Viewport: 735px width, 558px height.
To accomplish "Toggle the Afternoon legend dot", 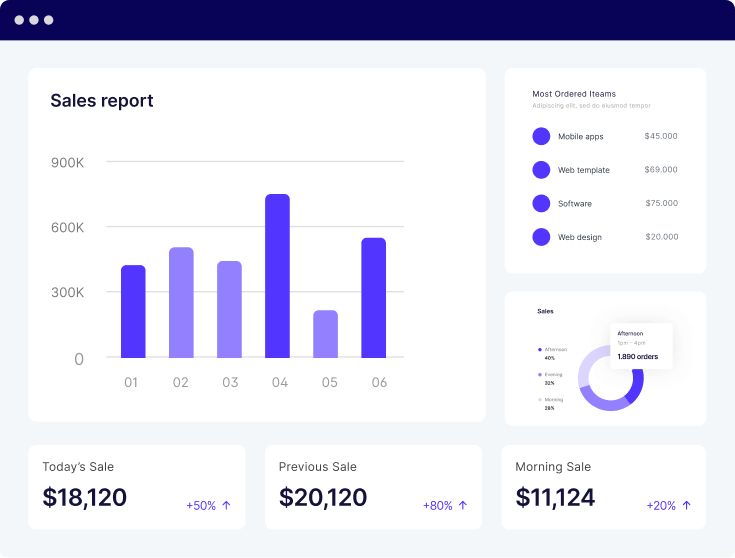I will pyautogui.click(x=540, y=350).
